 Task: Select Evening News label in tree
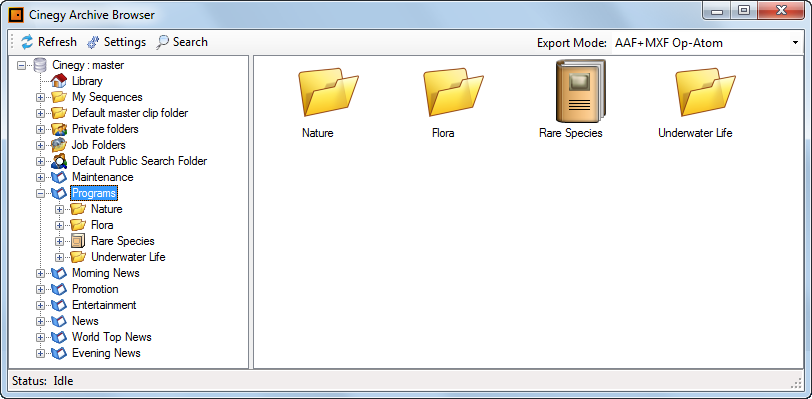click(106, 353)
